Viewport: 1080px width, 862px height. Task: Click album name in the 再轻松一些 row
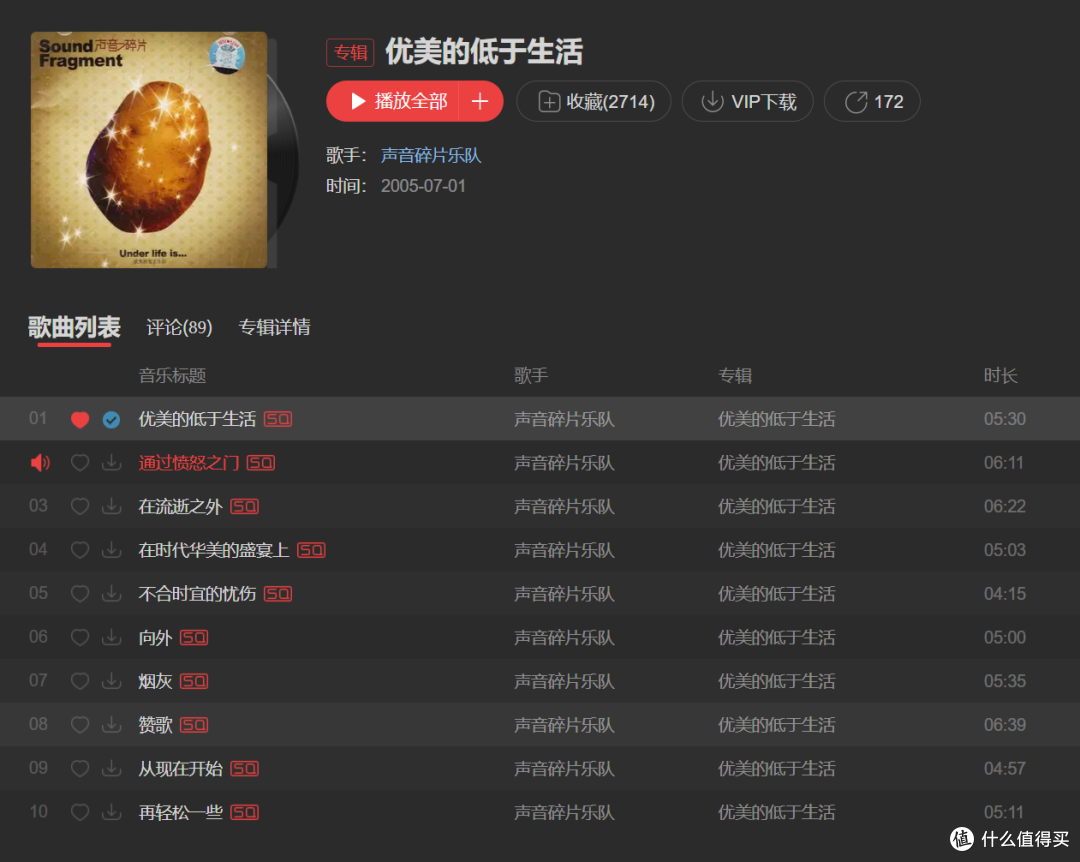pos(776,812)
